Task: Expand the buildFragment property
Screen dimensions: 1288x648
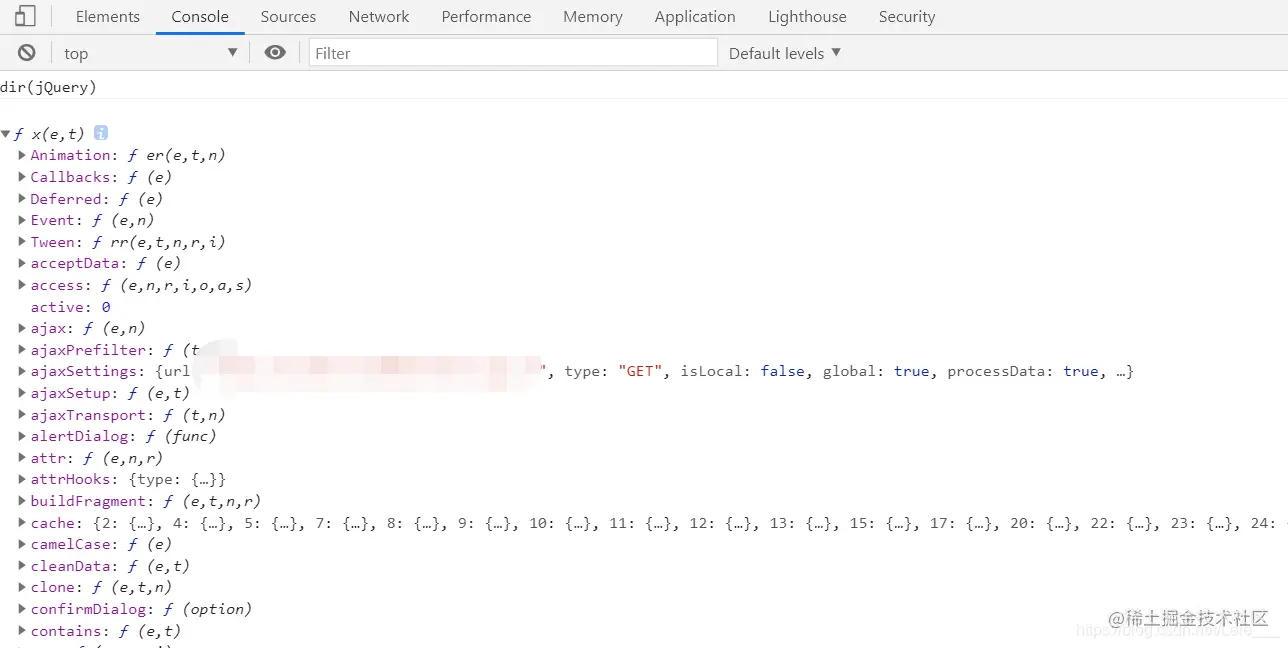Action: point(22,501)
